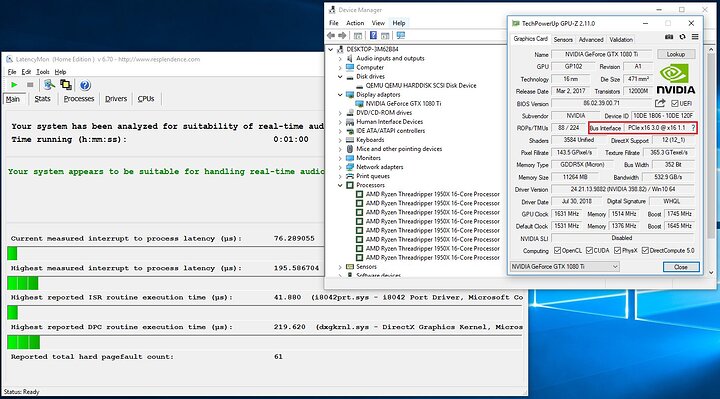
Task: Expand the Network adapters node
Action: (x=340, y=167)
